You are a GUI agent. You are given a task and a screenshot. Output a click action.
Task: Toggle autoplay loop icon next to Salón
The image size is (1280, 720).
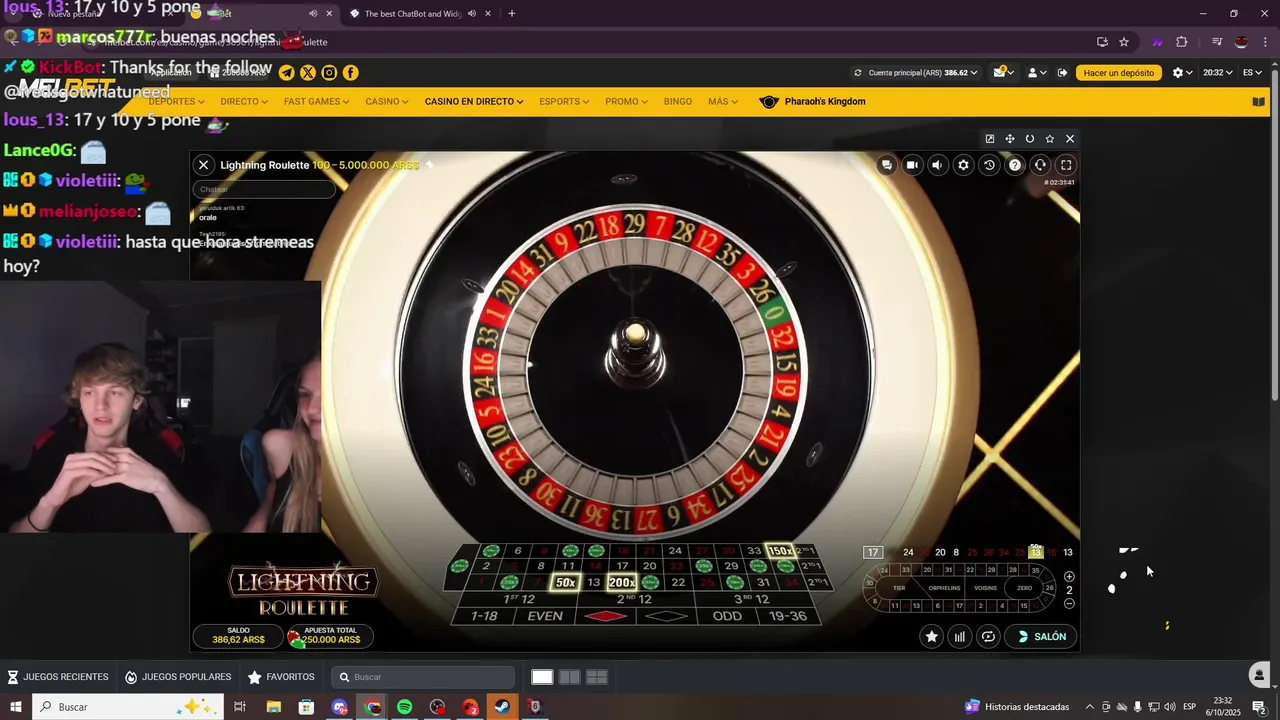tap(988, 636)
